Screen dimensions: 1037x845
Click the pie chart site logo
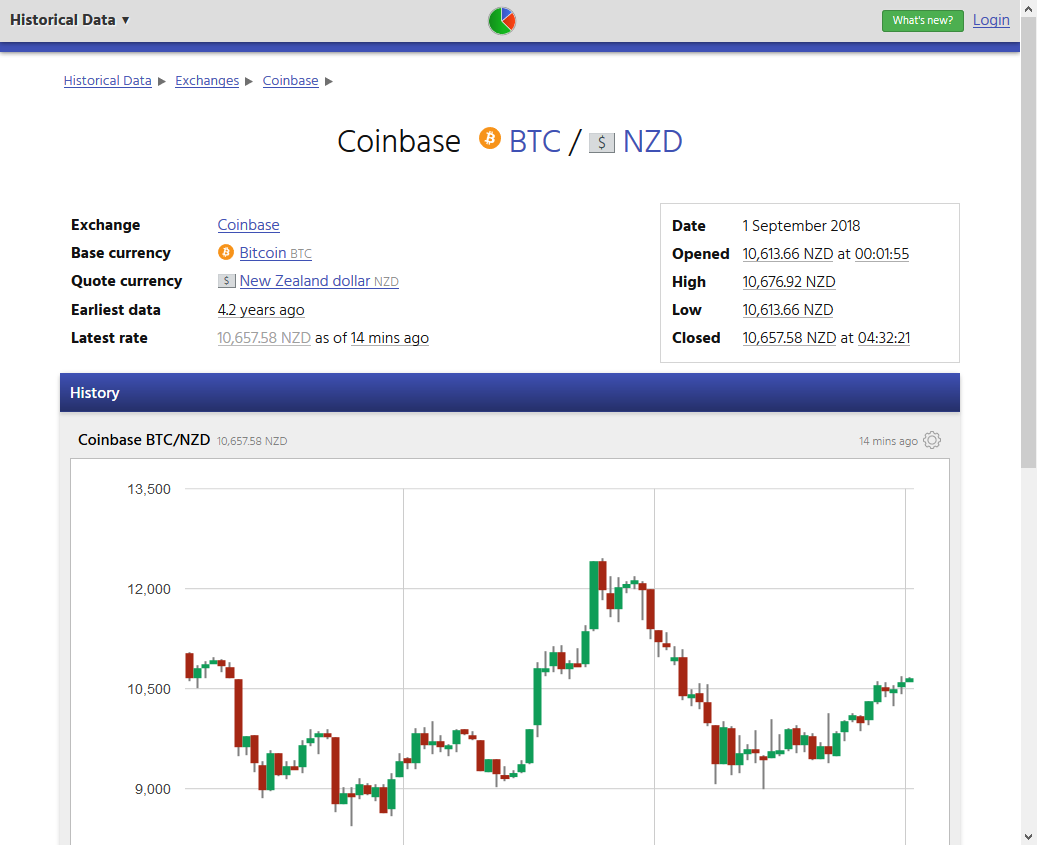pyautogui.click(x=502, y=20)
